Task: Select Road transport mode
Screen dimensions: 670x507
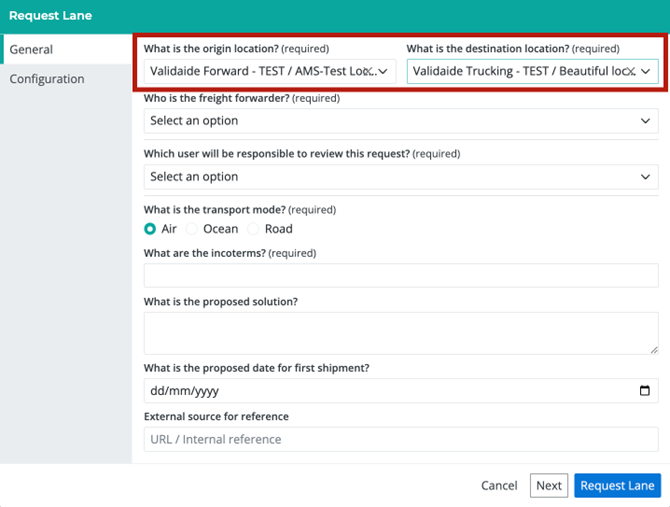Action: coord(253,229)
